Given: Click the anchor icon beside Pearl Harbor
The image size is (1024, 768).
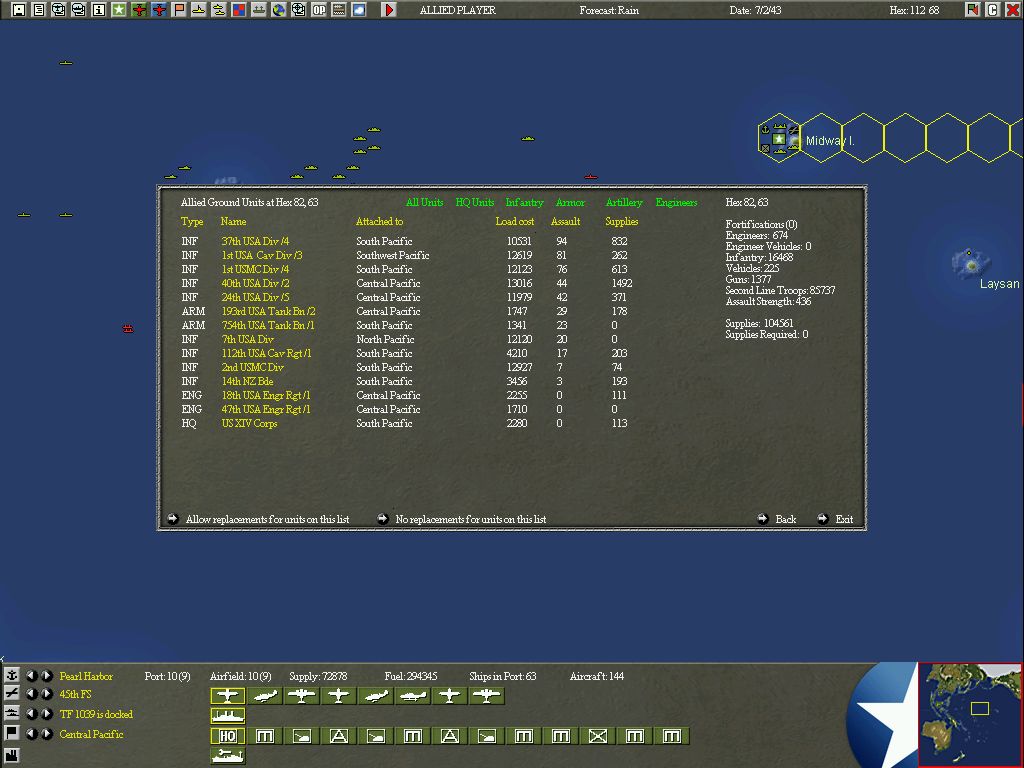Looking at the screenshot, I should coord(12,675).
